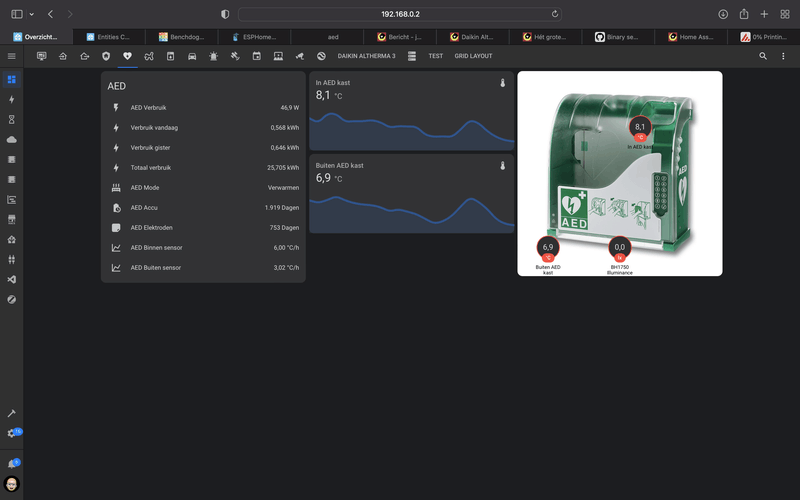The height and width of the screenshot is (500, 800).
Task: Open the AED Mode entity row
Action: click(203, 188)
